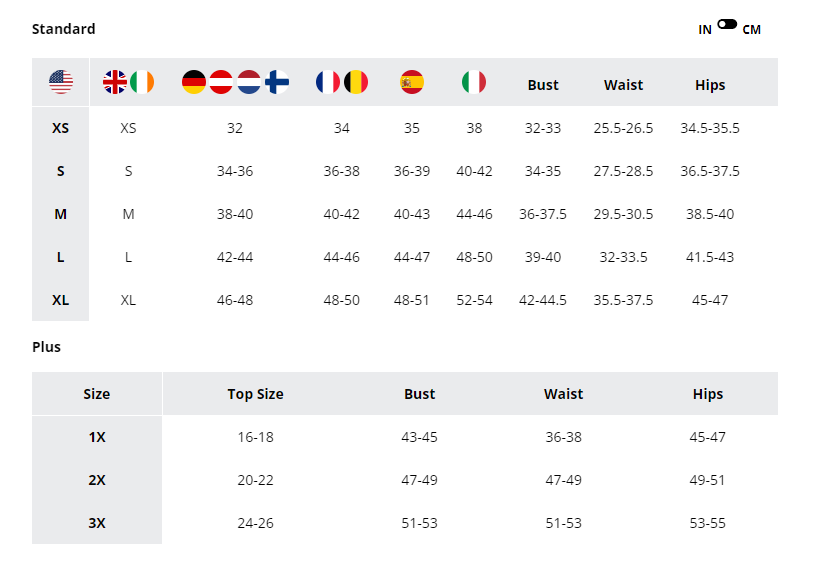Select the XS row label
Image resolution: width=814 pixels, height=566 pixels.
click(x=60, y=128)
